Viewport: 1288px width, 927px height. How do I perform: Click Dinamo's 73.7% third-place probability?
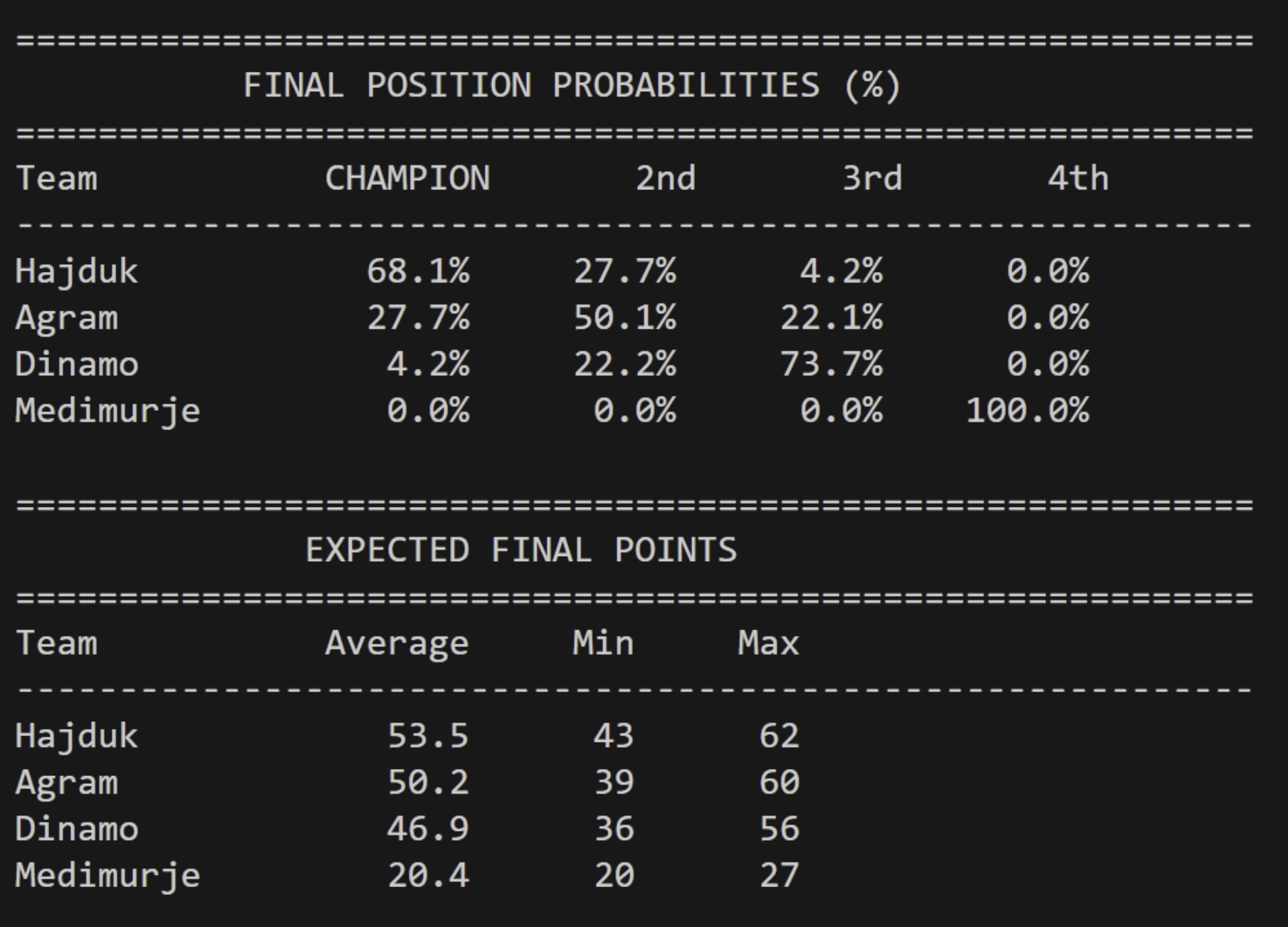click(831, 365)
